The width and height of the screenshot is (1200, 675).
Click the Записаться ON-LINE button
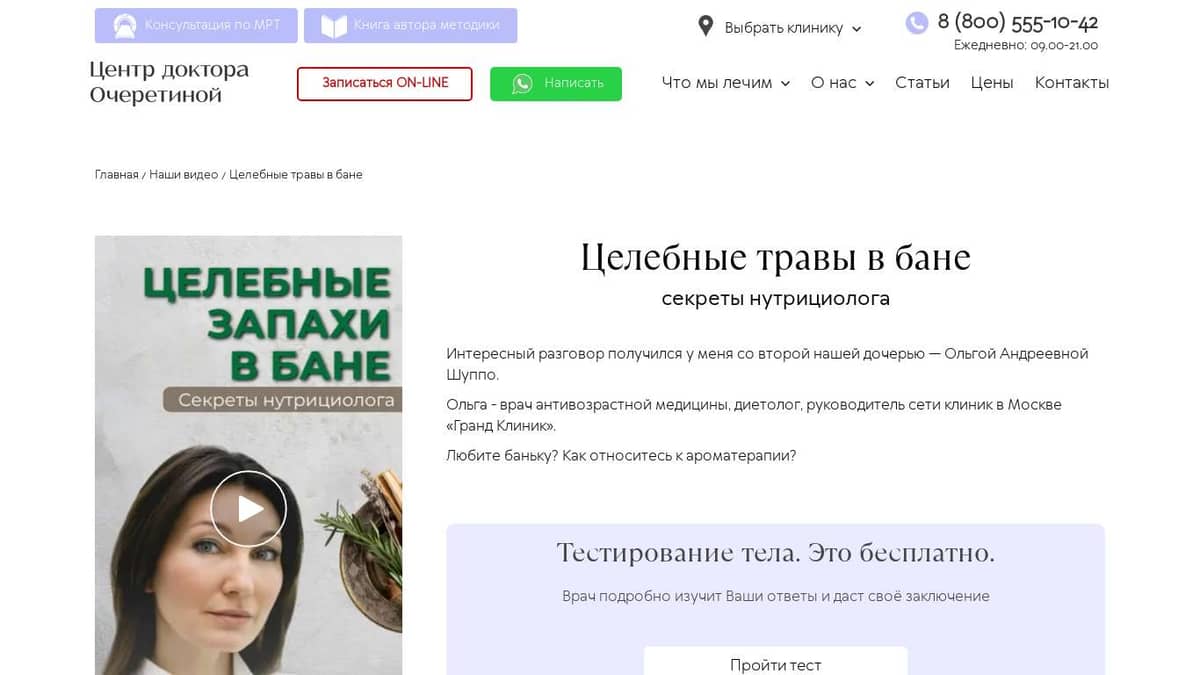[x=385, y=84]
